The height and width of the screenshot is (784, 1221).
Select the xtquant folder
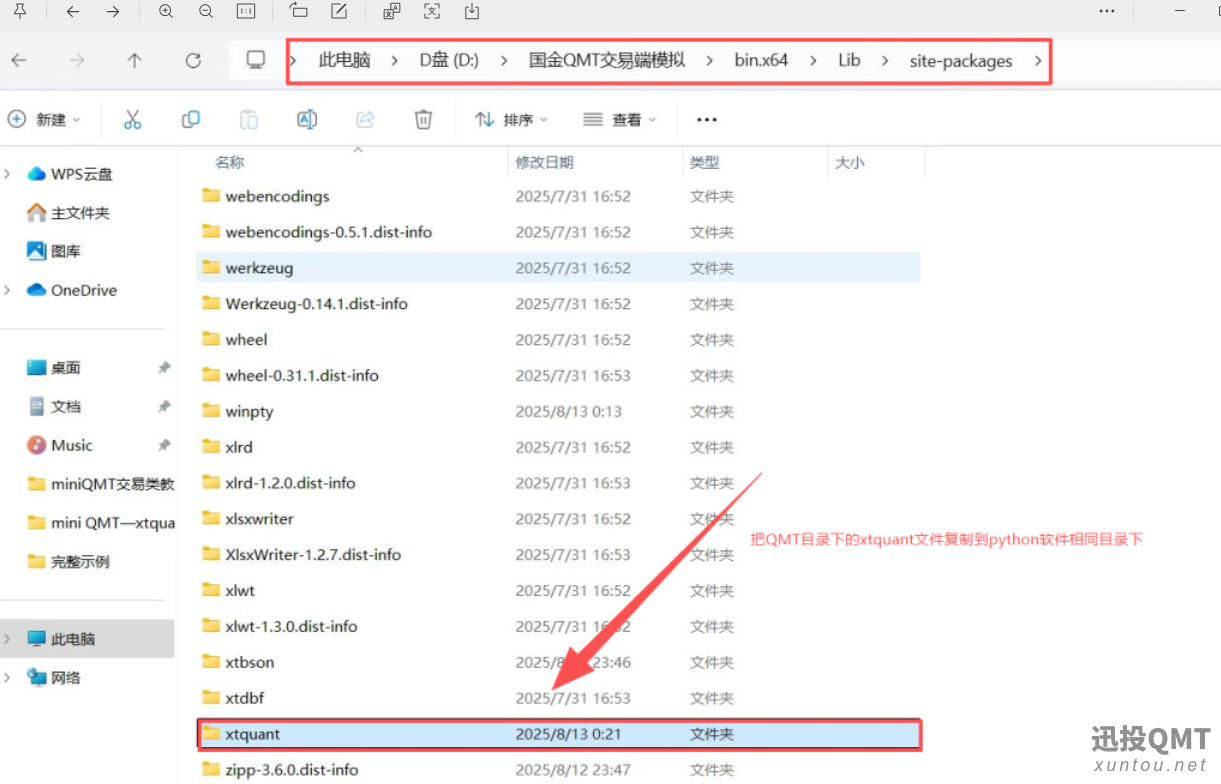pyautogui.click(x=253, y=734)
